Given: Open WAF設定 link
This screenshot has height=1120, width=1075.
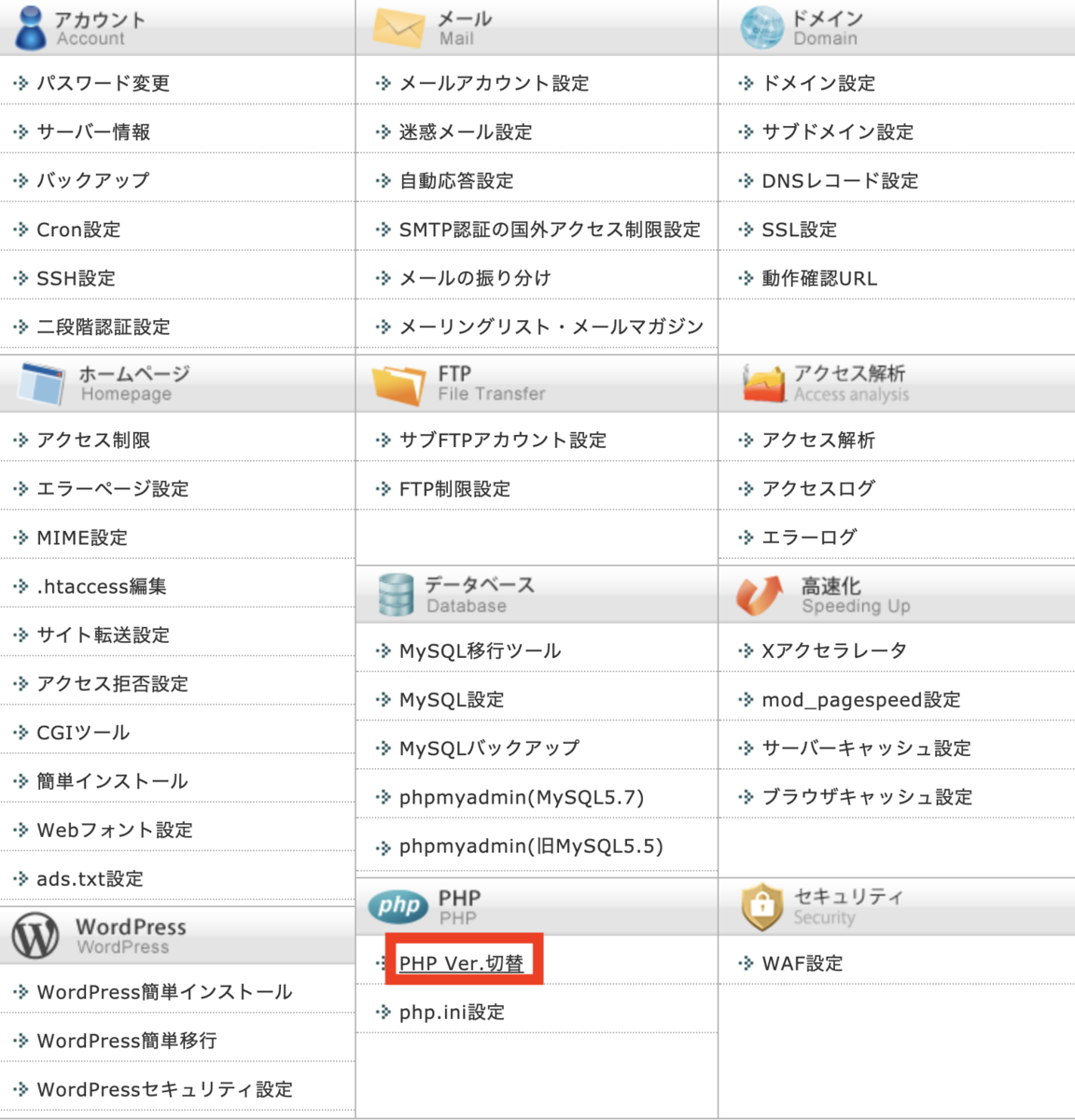Looking at the screenshot, I should [802, 963].
